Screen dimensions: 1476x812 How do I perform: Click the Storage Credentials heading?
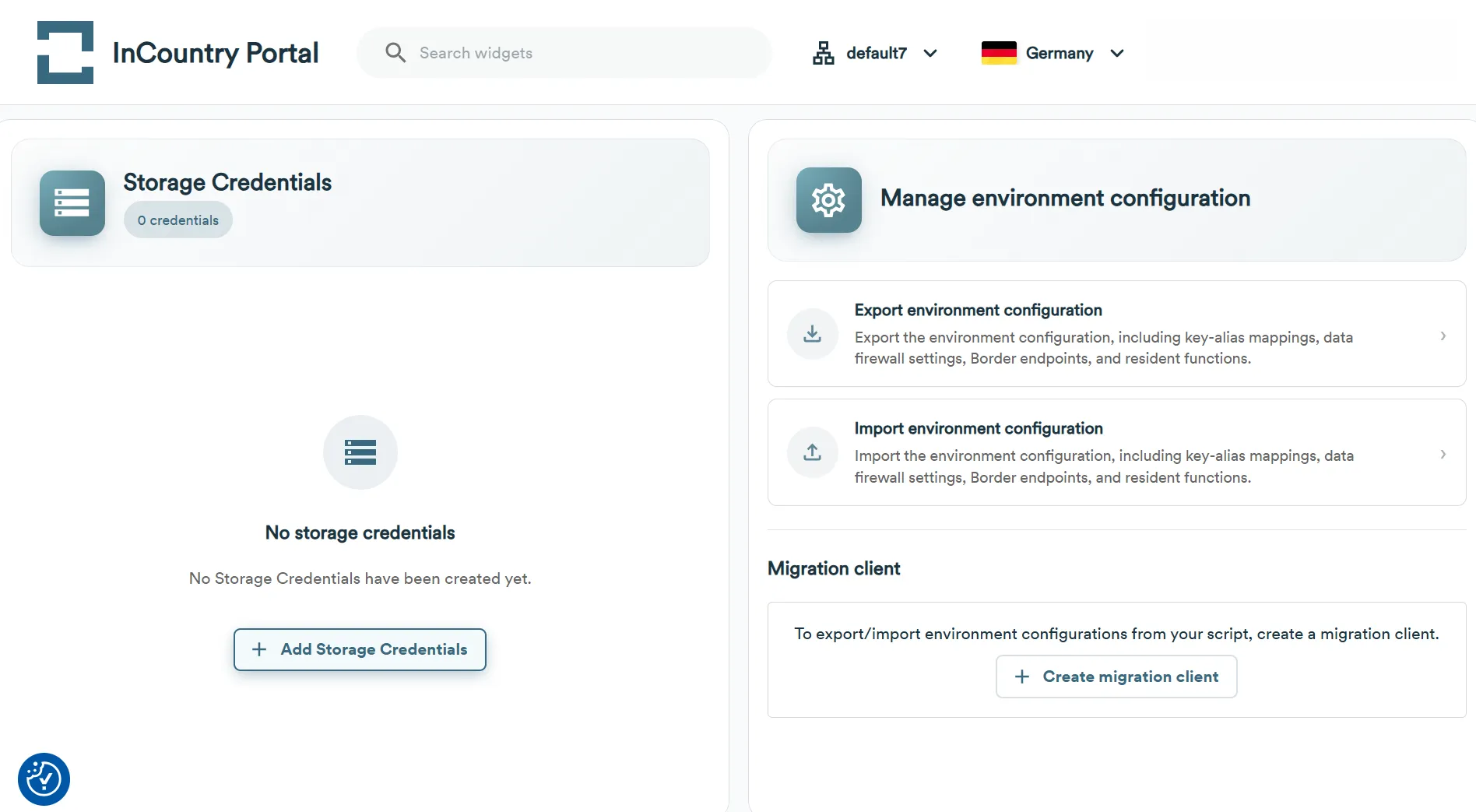(227, 182)
